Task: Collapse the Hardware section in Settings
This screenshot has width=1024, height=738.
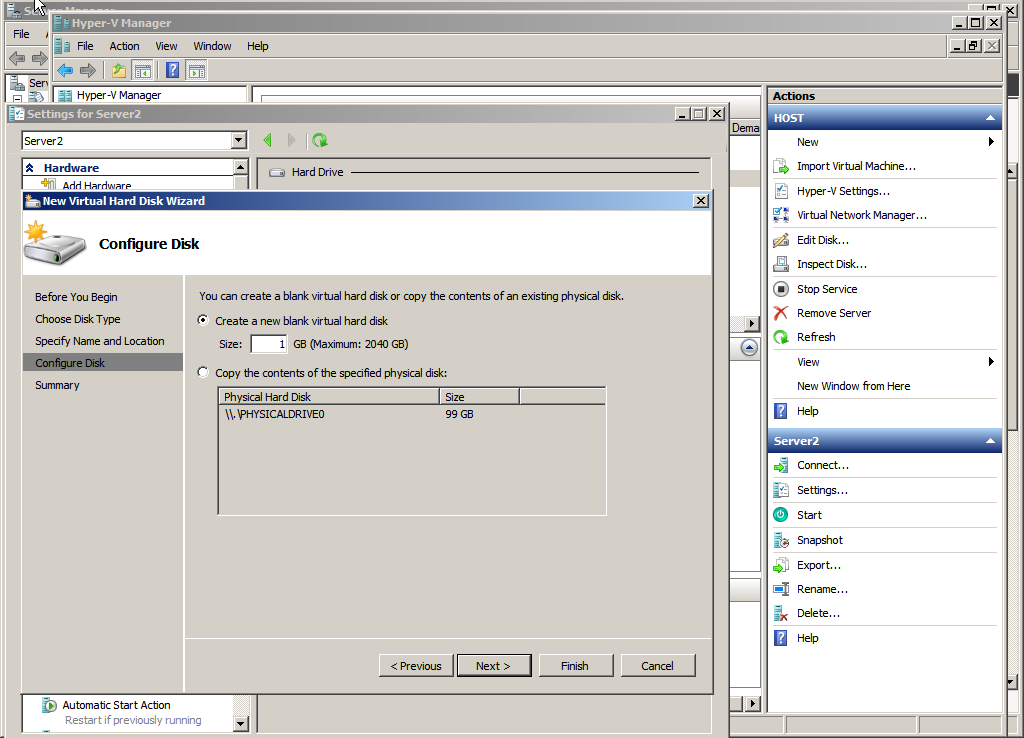Action: 29,168
